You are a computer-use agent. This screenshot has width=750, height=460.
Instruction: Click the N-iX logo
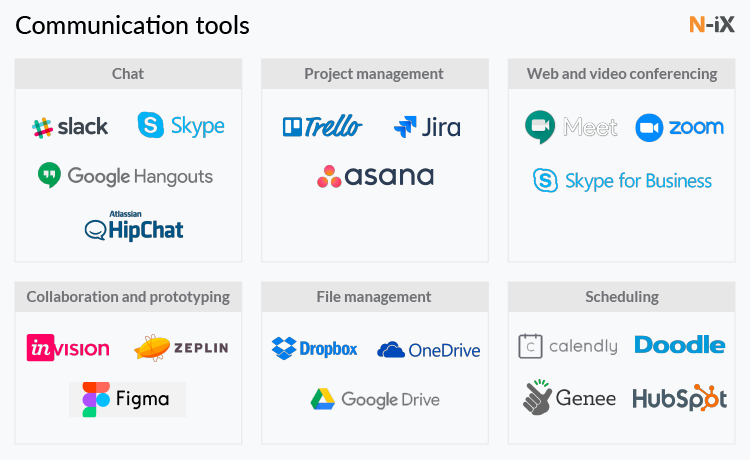pyautogui.click(x=712, y=24)
